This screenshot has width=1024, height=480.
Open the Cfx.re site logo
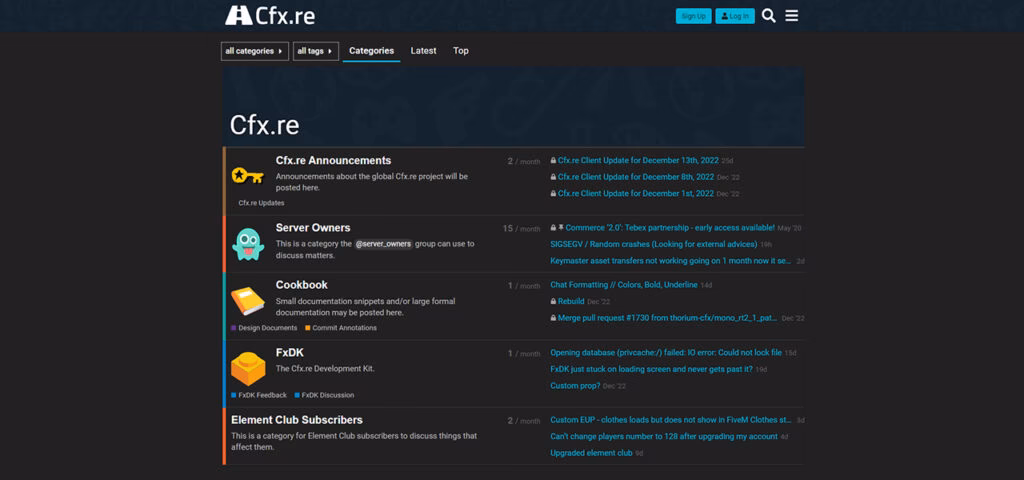coord(270,16)
